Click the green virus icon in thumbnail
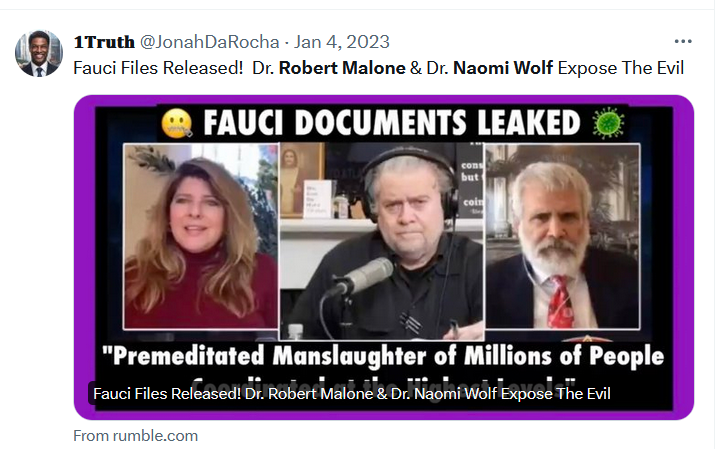 pyautogui.click(x=608, y=123)
